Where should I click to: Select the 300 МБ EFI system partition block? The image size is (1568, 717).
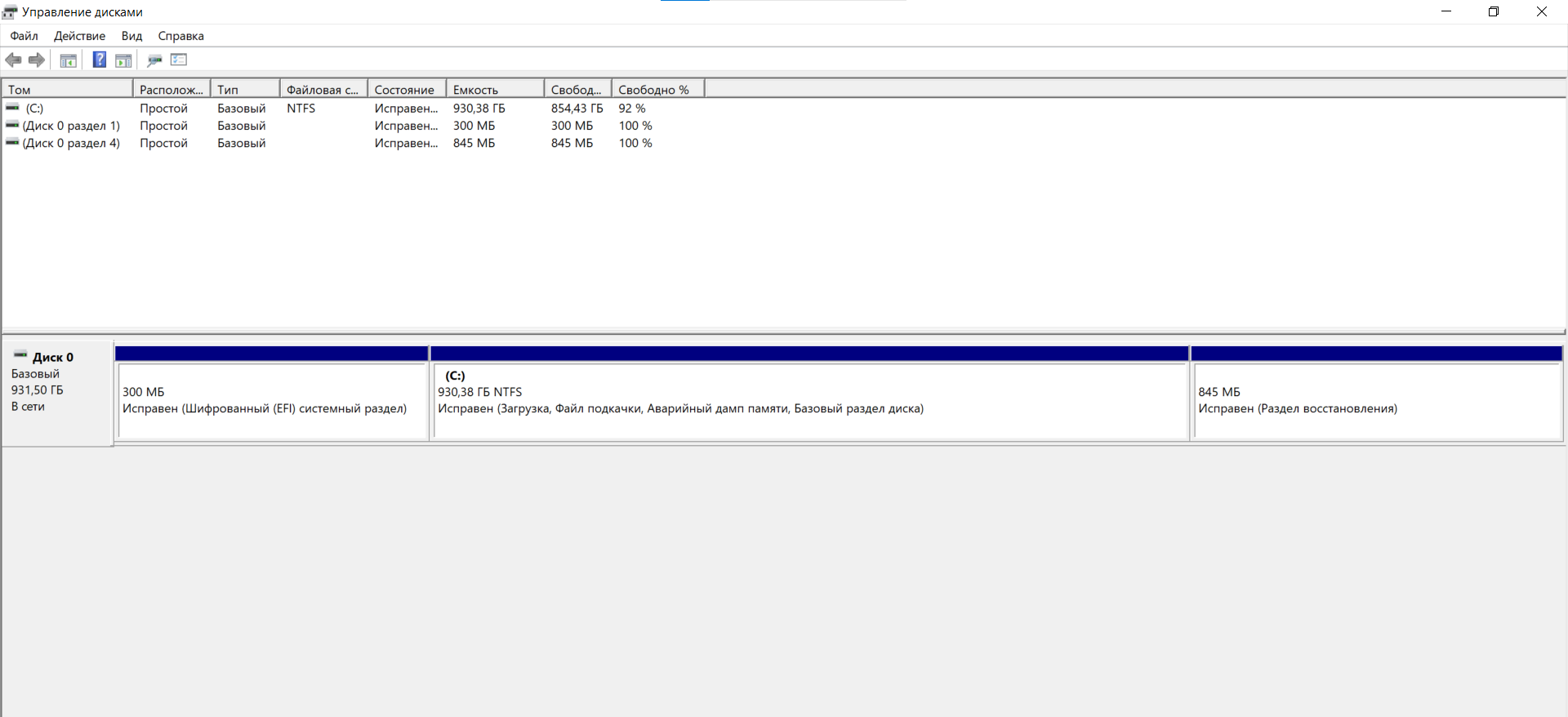[x=272, y=394]
